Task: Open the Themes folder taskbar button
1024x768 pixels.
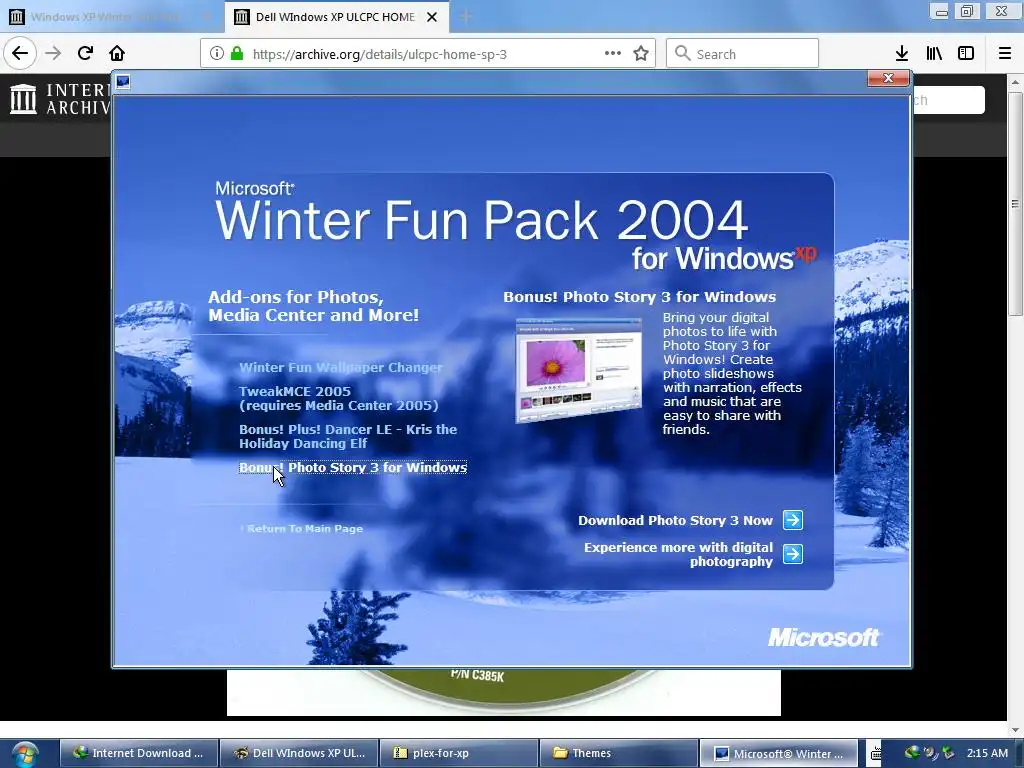Action: coord(618,753)
